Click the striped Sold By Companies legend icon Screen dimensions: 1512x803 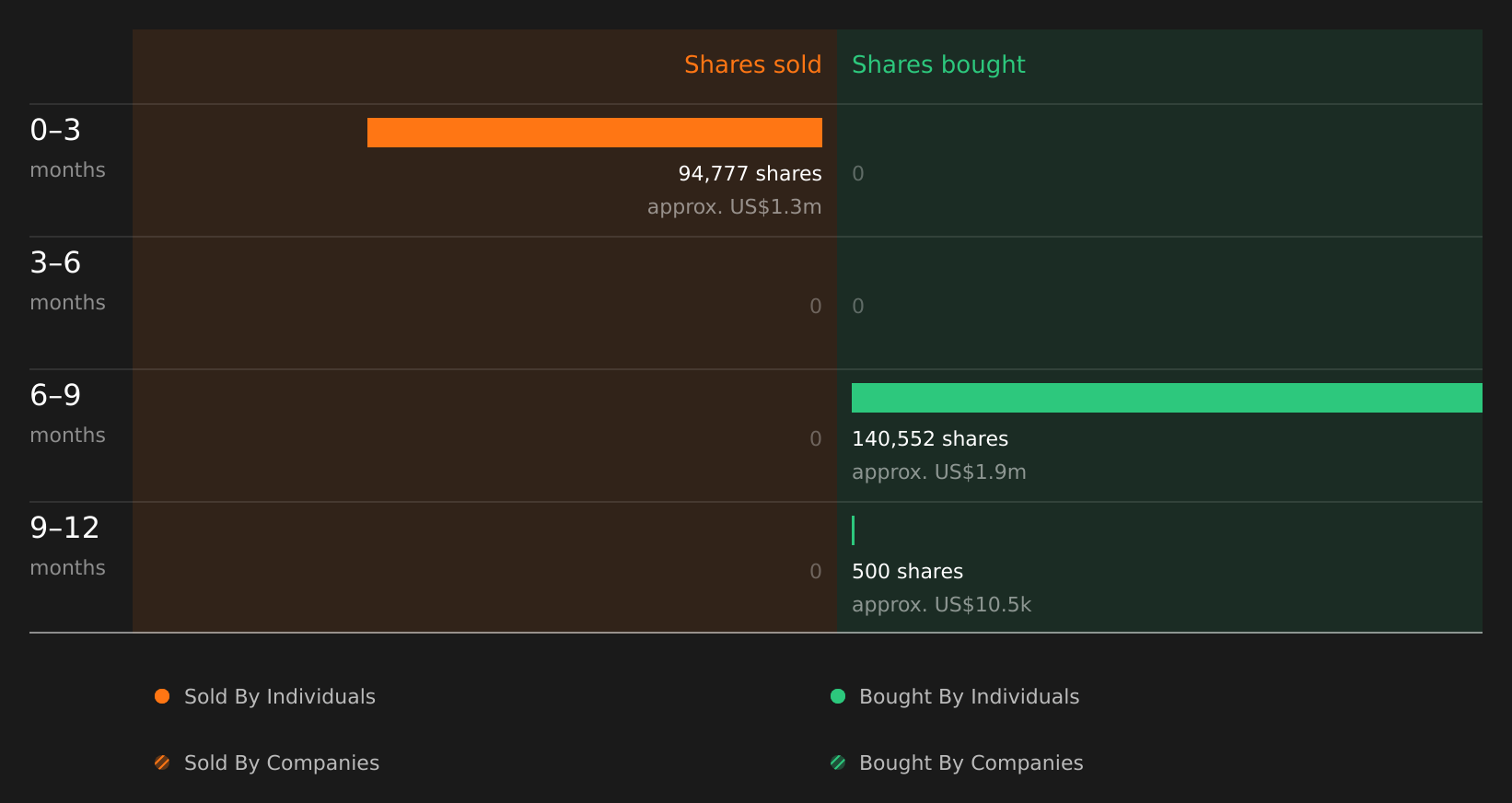pyautogui.click(x=162, y=762)
